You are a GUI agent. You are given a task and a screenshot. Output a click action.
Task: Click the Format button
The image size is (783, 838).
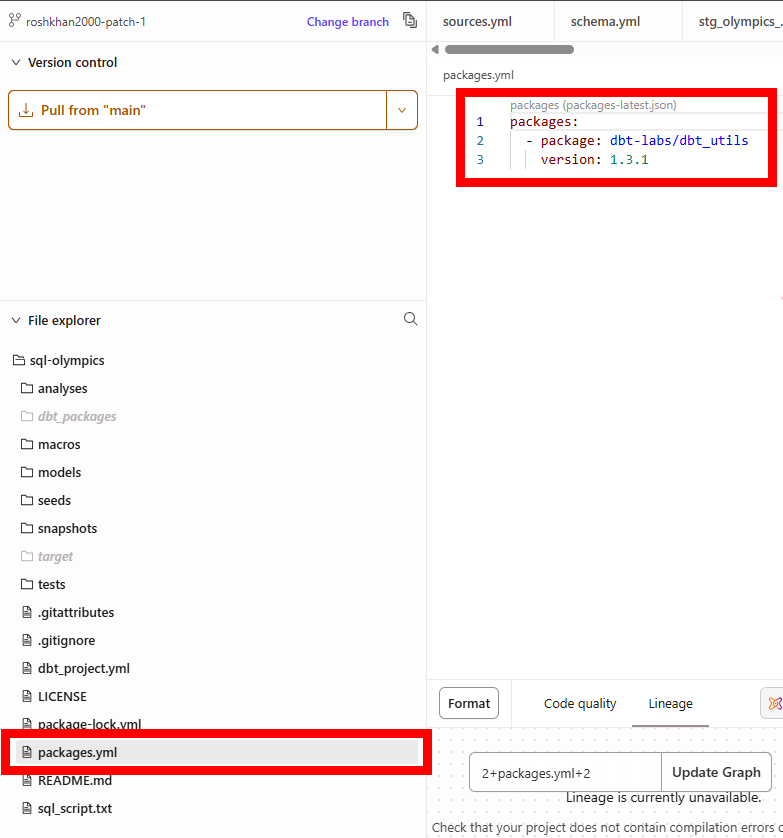pyautogui.click(x=469, y=703)
